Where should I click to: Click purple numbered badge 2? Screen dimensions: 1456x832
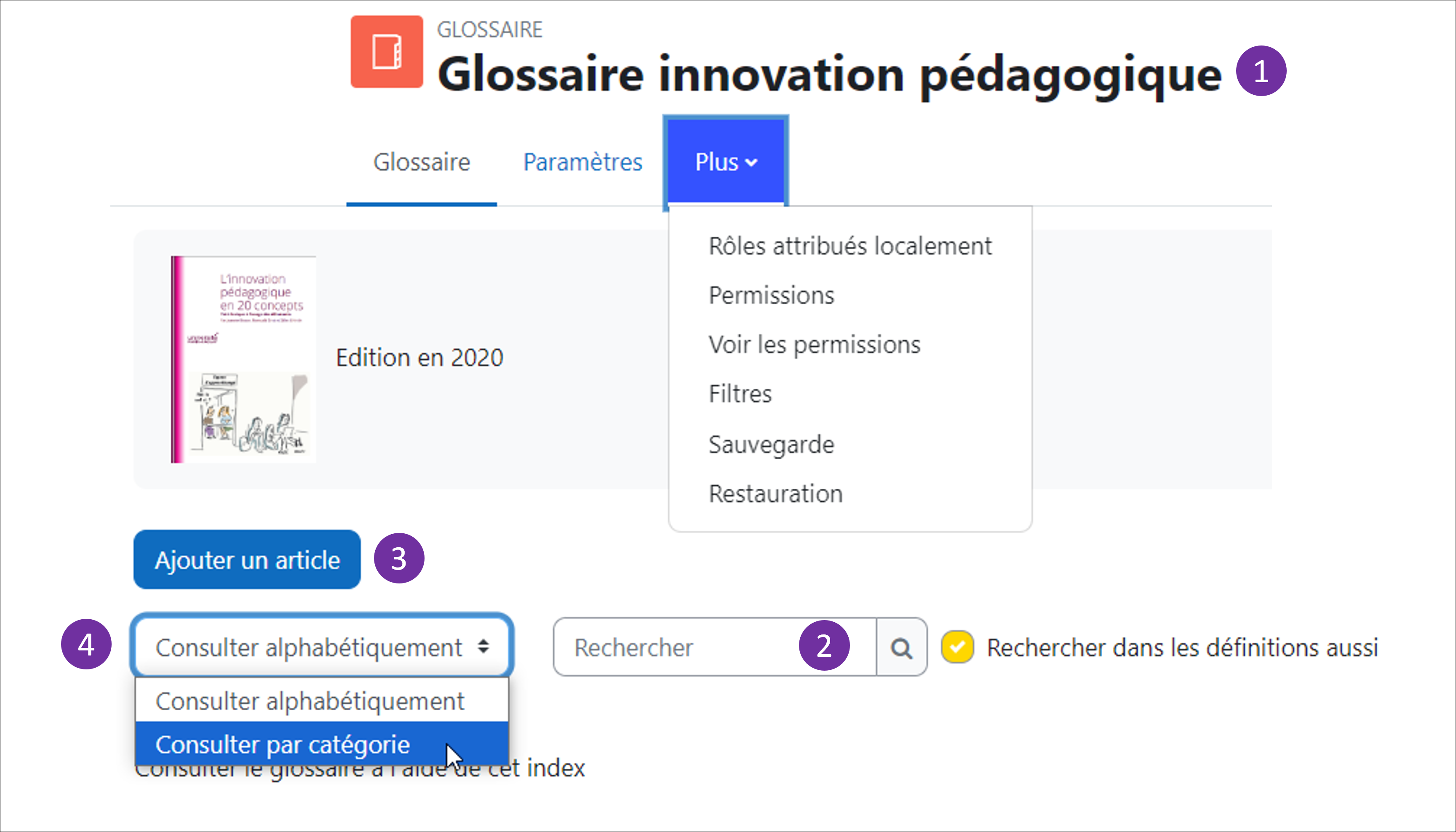click(824, 645)
